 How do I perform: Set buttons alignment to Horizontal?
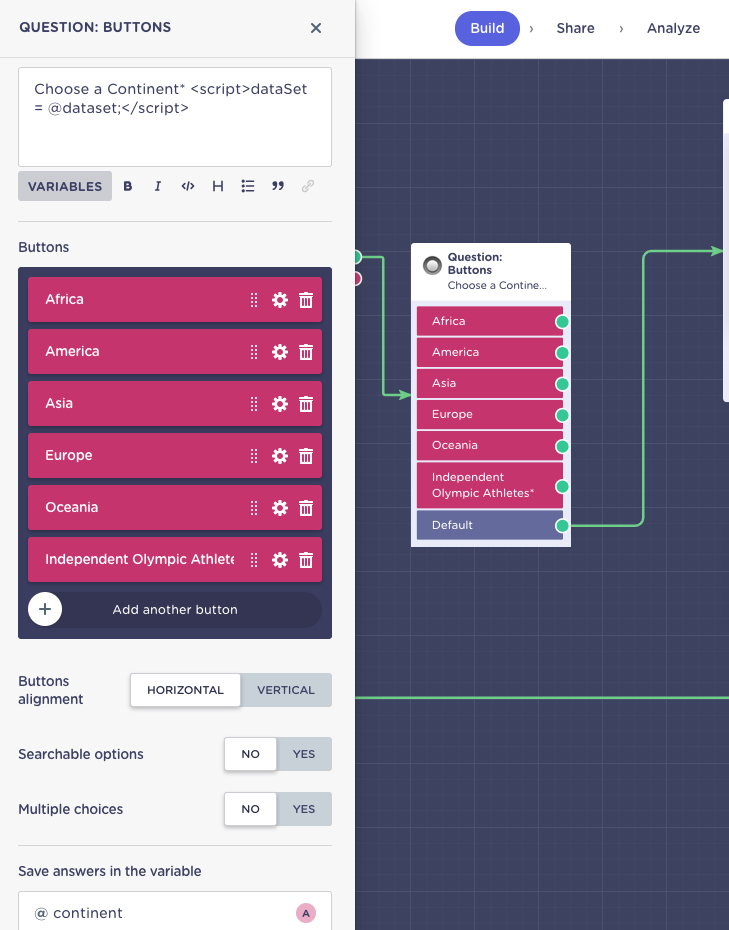coord(185,690)
